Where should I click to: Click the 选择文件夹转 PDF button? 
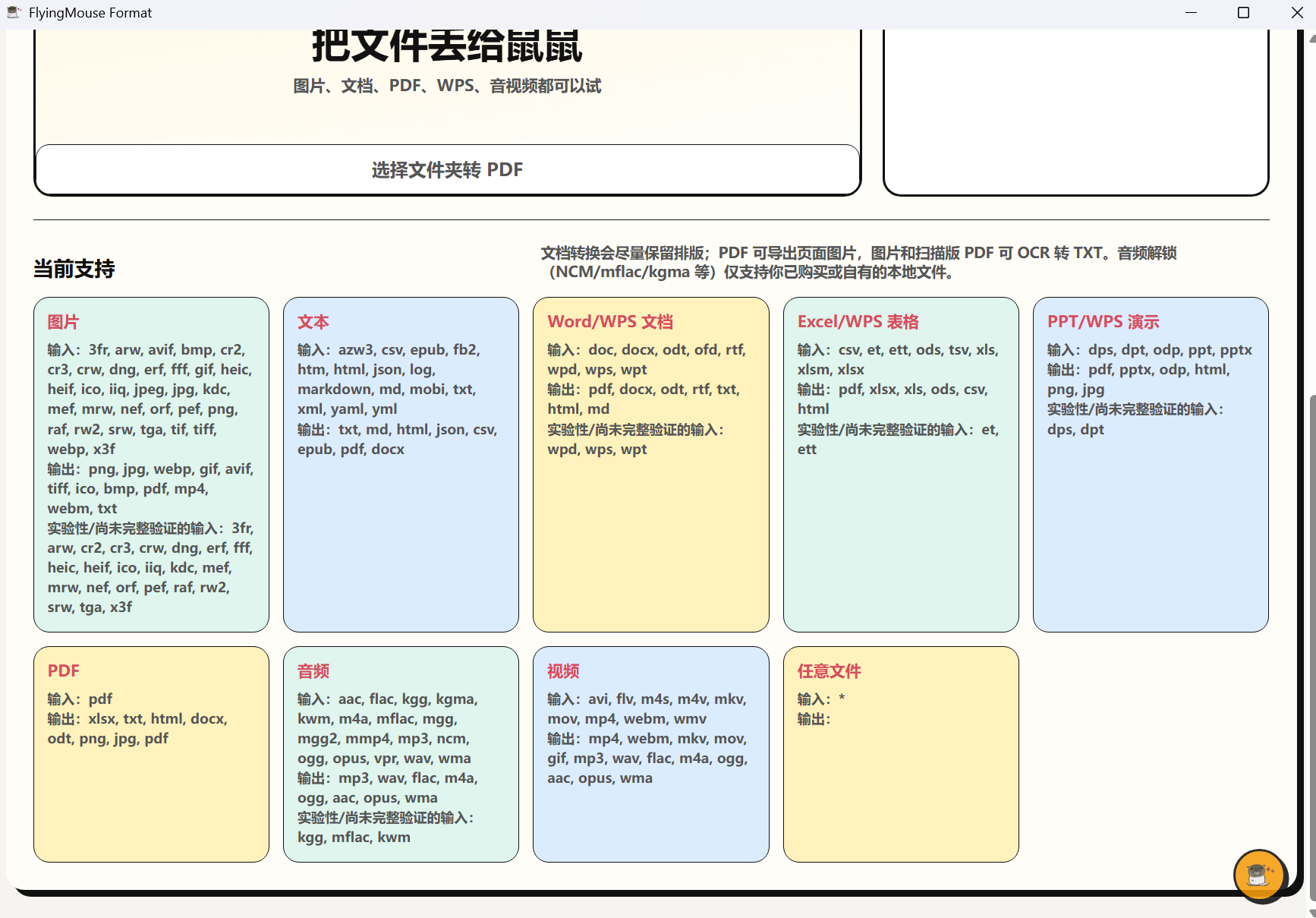[447, 169]
